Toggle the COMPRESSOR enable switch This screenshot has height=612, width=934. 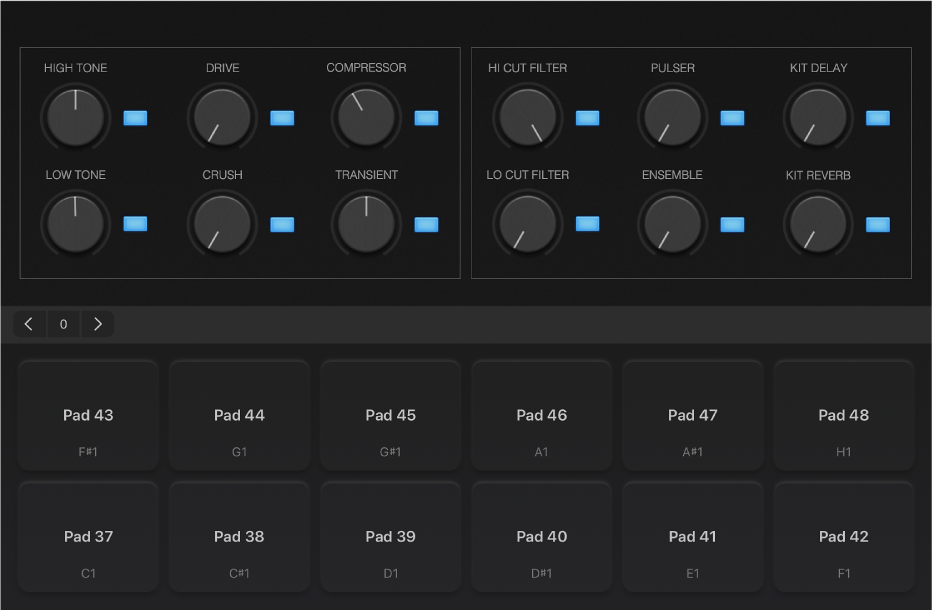[x=426, y=118]
